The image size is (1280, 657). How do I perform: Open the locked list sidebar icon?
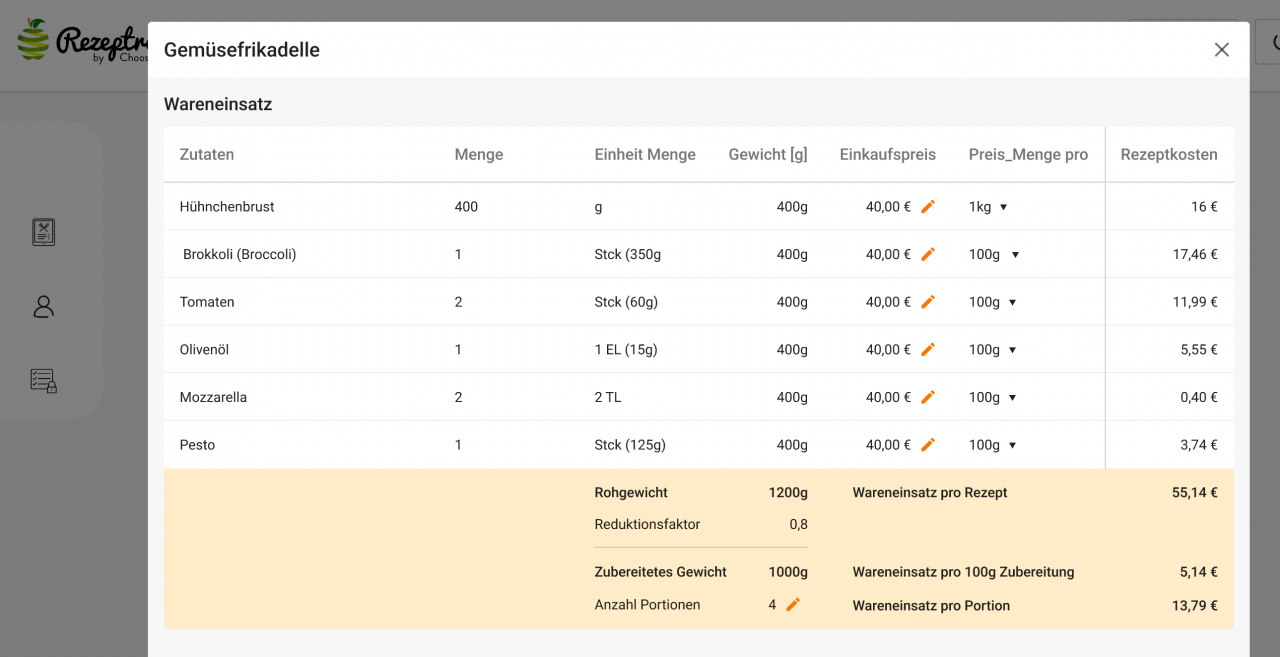(43, 380)
